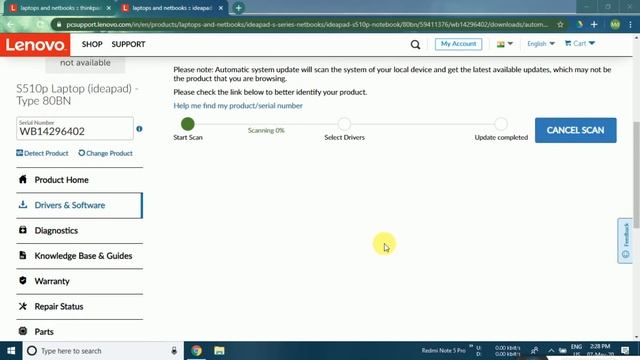Screen dimensions: 640x360
Task: Expand the Cart dropdown
Action: click(580, 43)
